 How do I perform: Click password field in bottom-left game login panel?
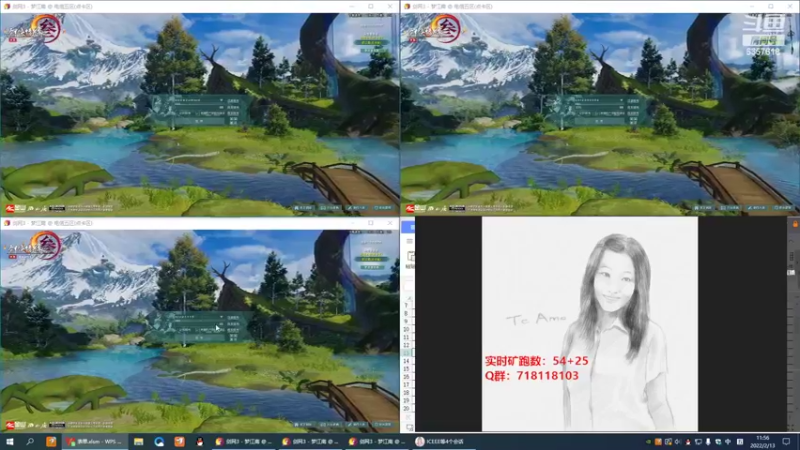point(200,324)
